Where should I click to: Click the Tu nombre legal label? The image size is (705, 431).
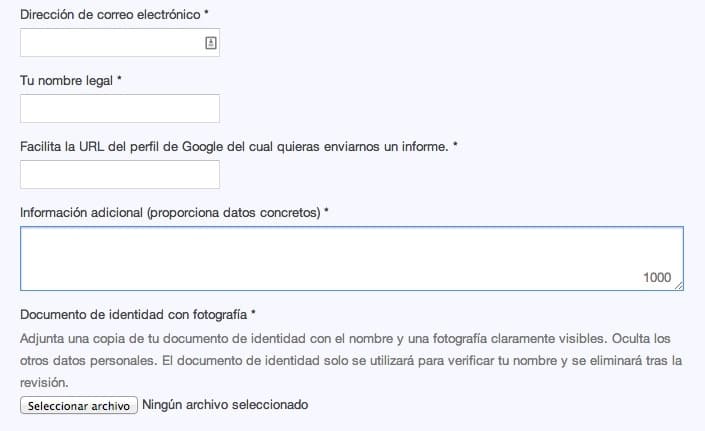click(66, 80)
